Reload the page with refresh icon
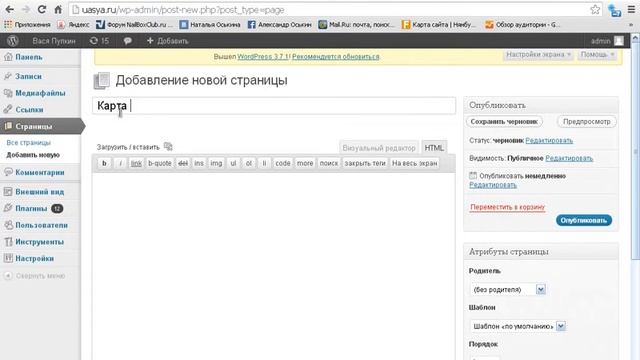The height and width of the screenshot is (360, 640). (42, 9)
